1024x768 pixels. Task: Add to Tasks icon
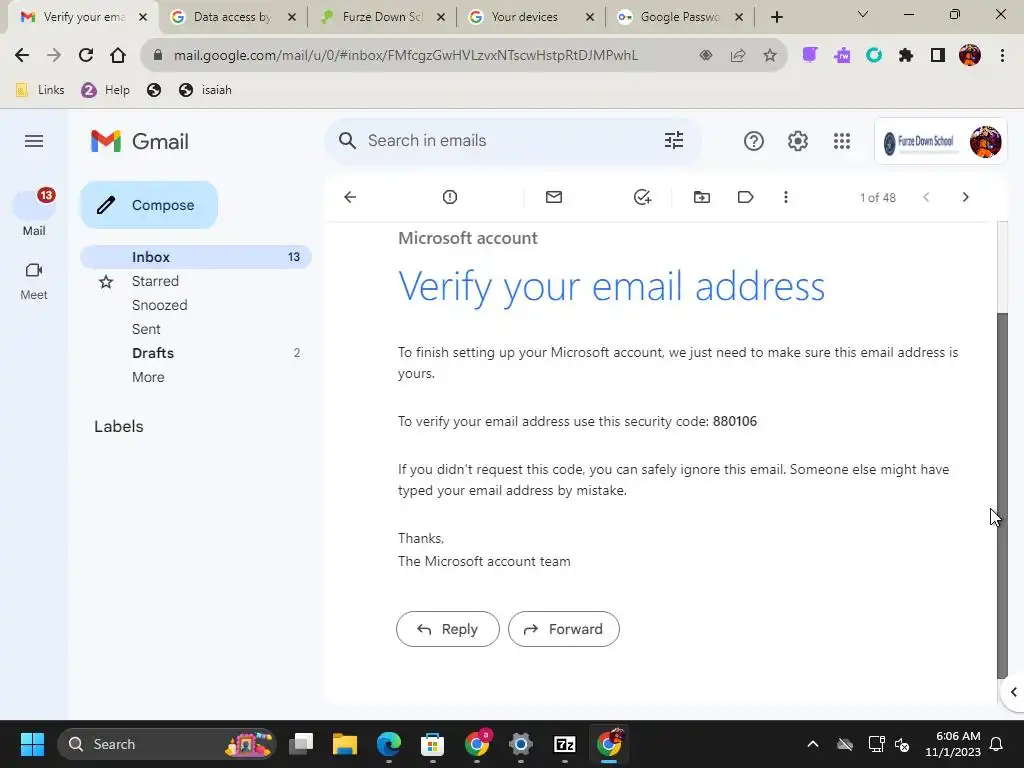[x=643, y=197]
